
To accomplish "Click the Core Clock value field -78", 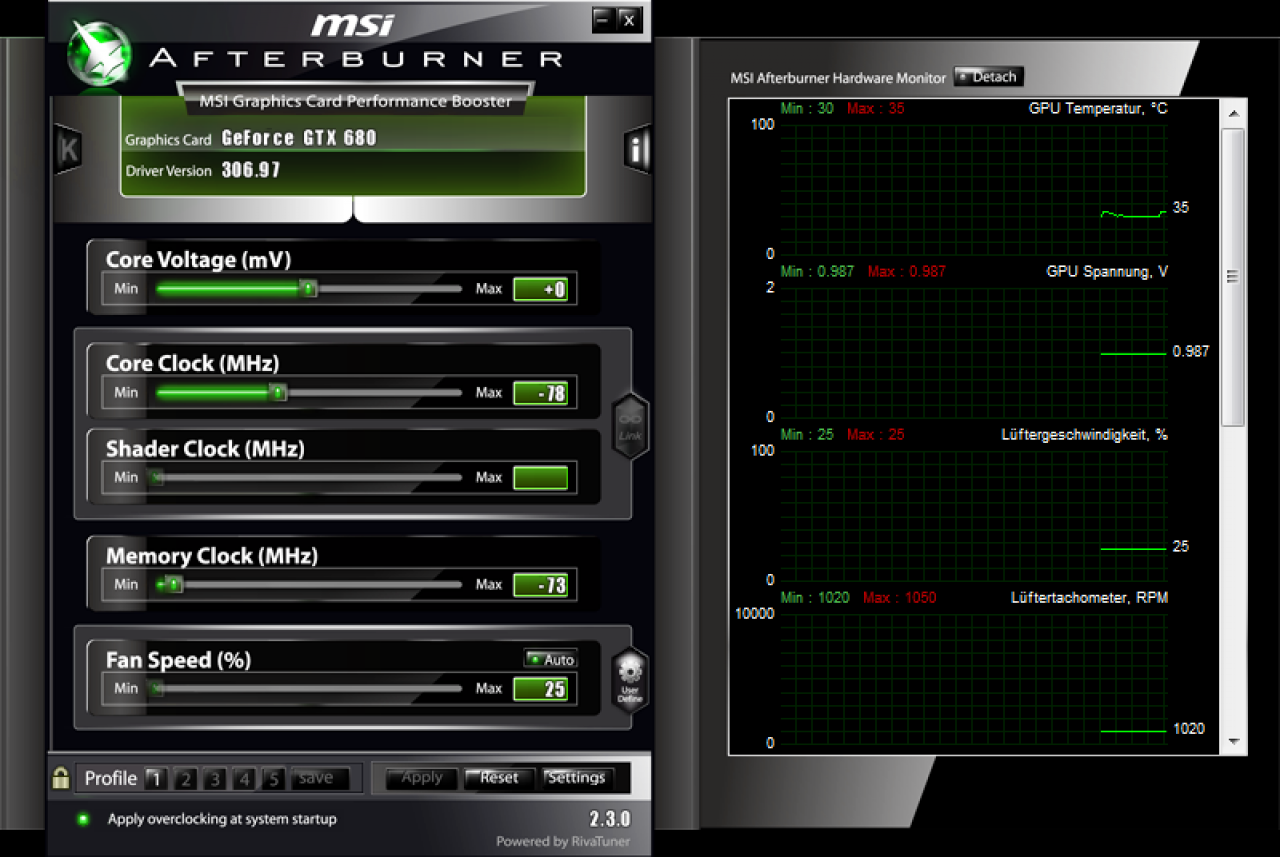I will [541, 393].
